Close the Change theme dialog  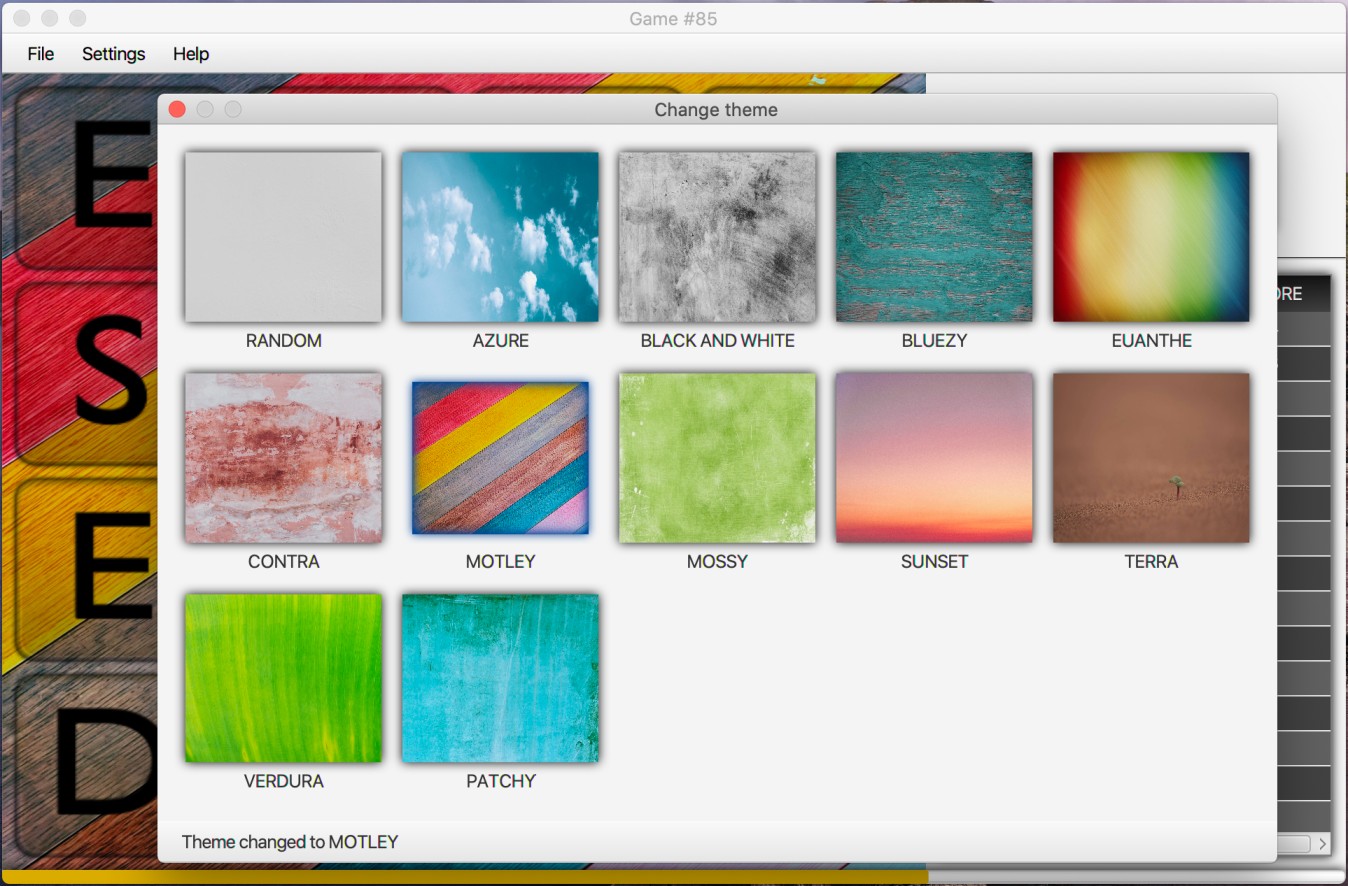point(176,109)
